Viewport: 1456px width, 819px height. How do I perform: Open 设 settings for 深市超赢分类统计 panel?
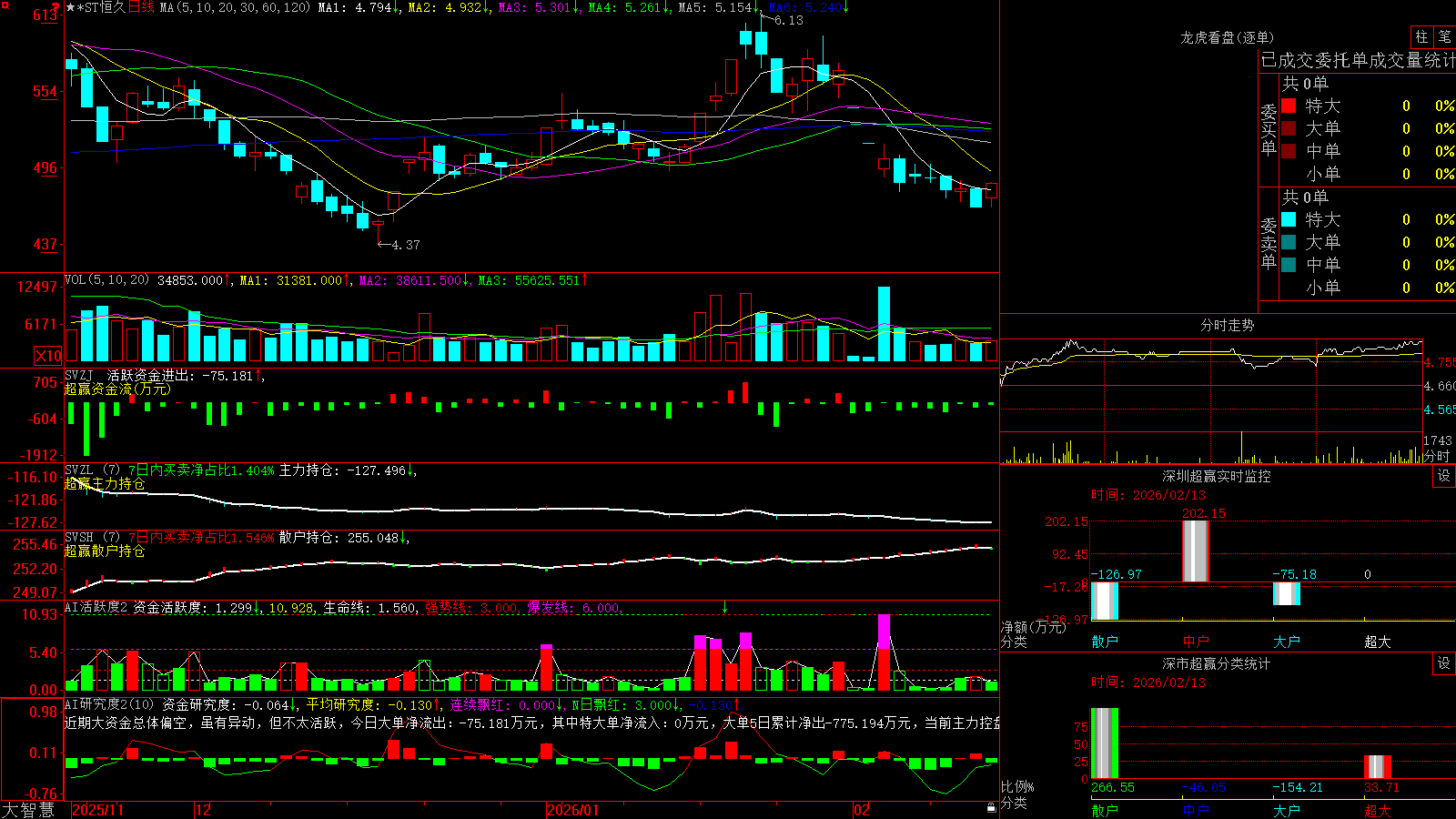point(1444,663)
